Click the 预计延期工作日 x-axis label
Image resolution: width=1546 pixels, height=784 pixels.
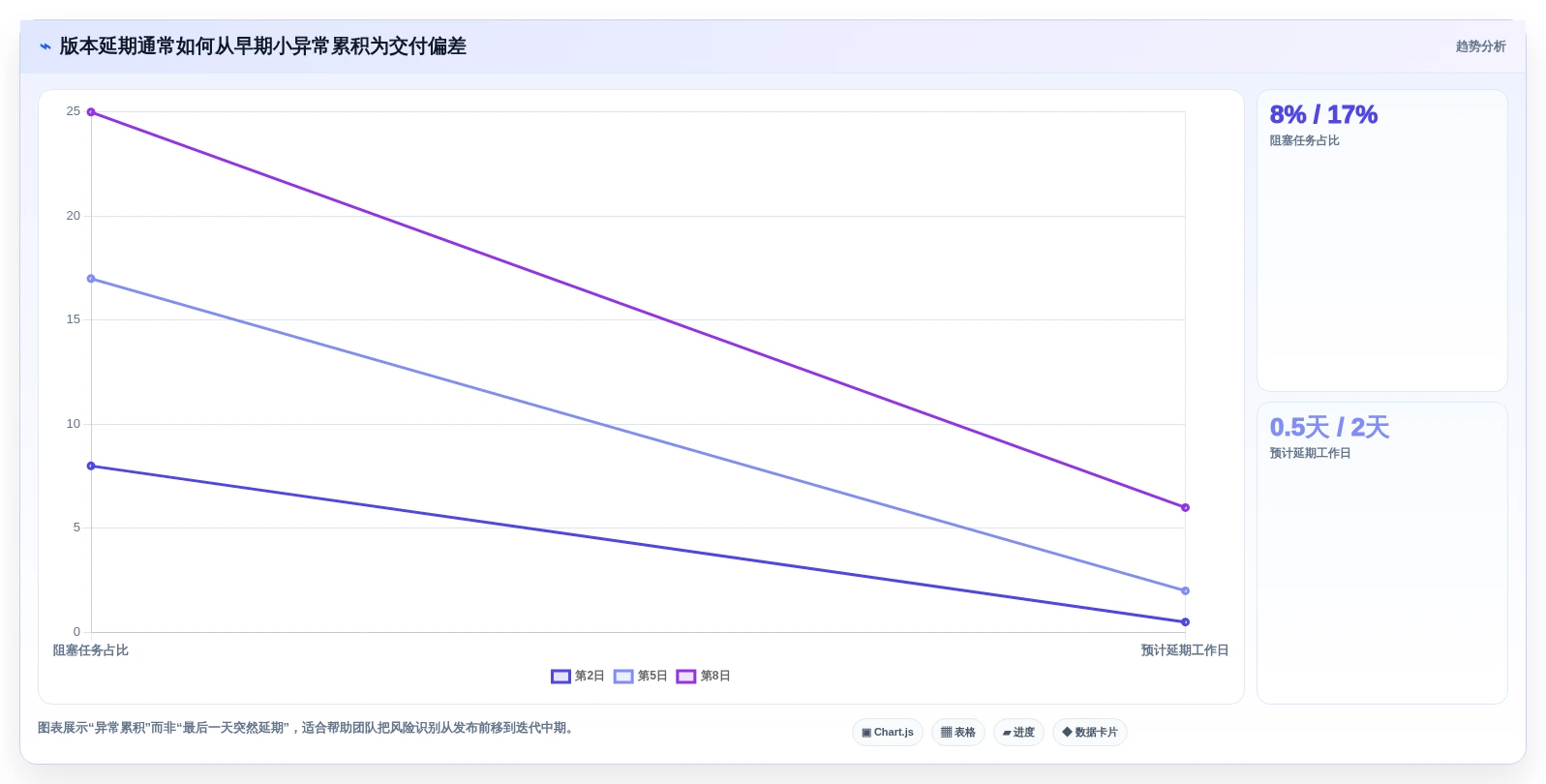(1185, 650)
